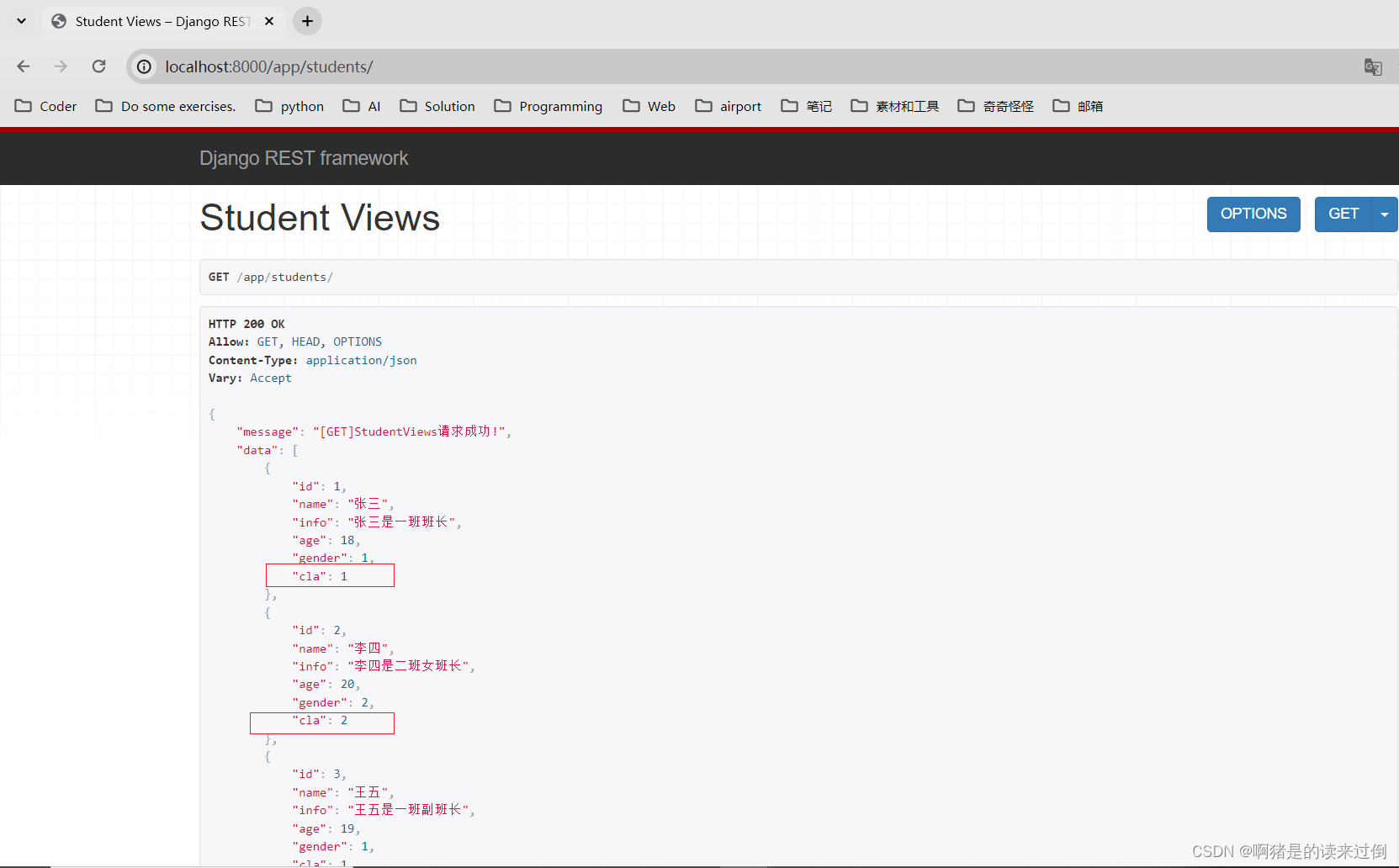Image resolution: width=1399 pixels, height=868 pixels.
Task: Open the AI bookmark folder
Action: click(362, 106)
